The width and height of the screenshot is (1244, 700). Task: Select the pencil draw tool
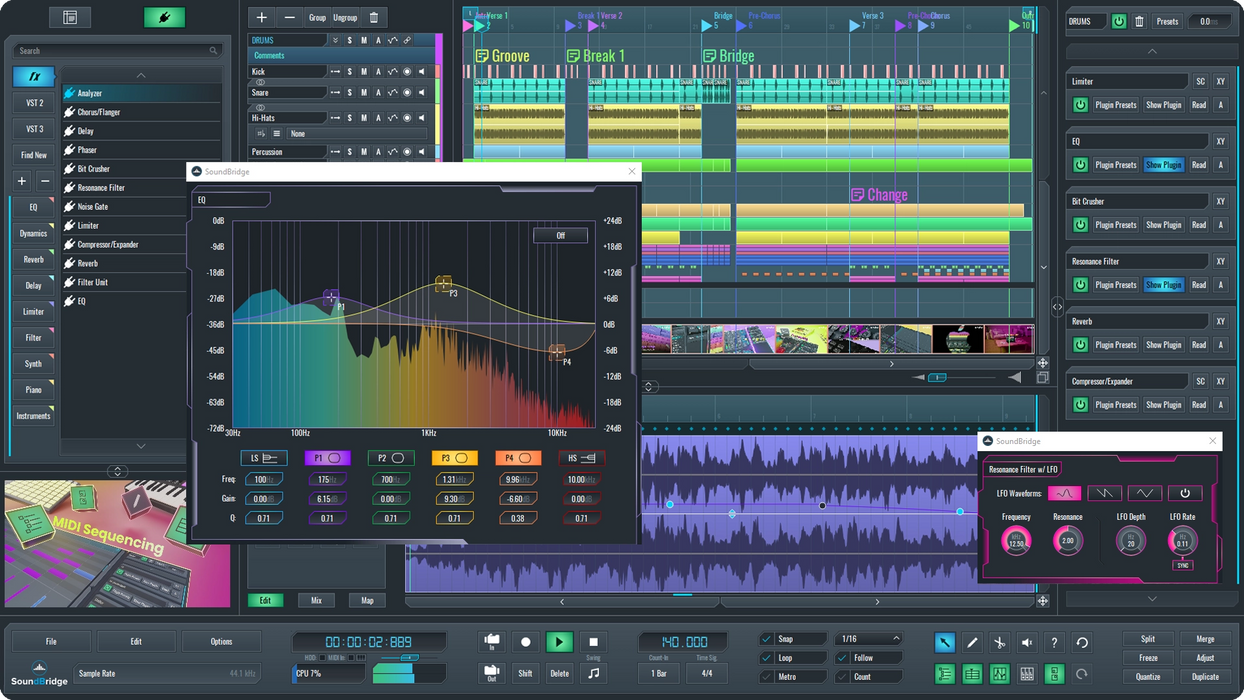[972, 643]
